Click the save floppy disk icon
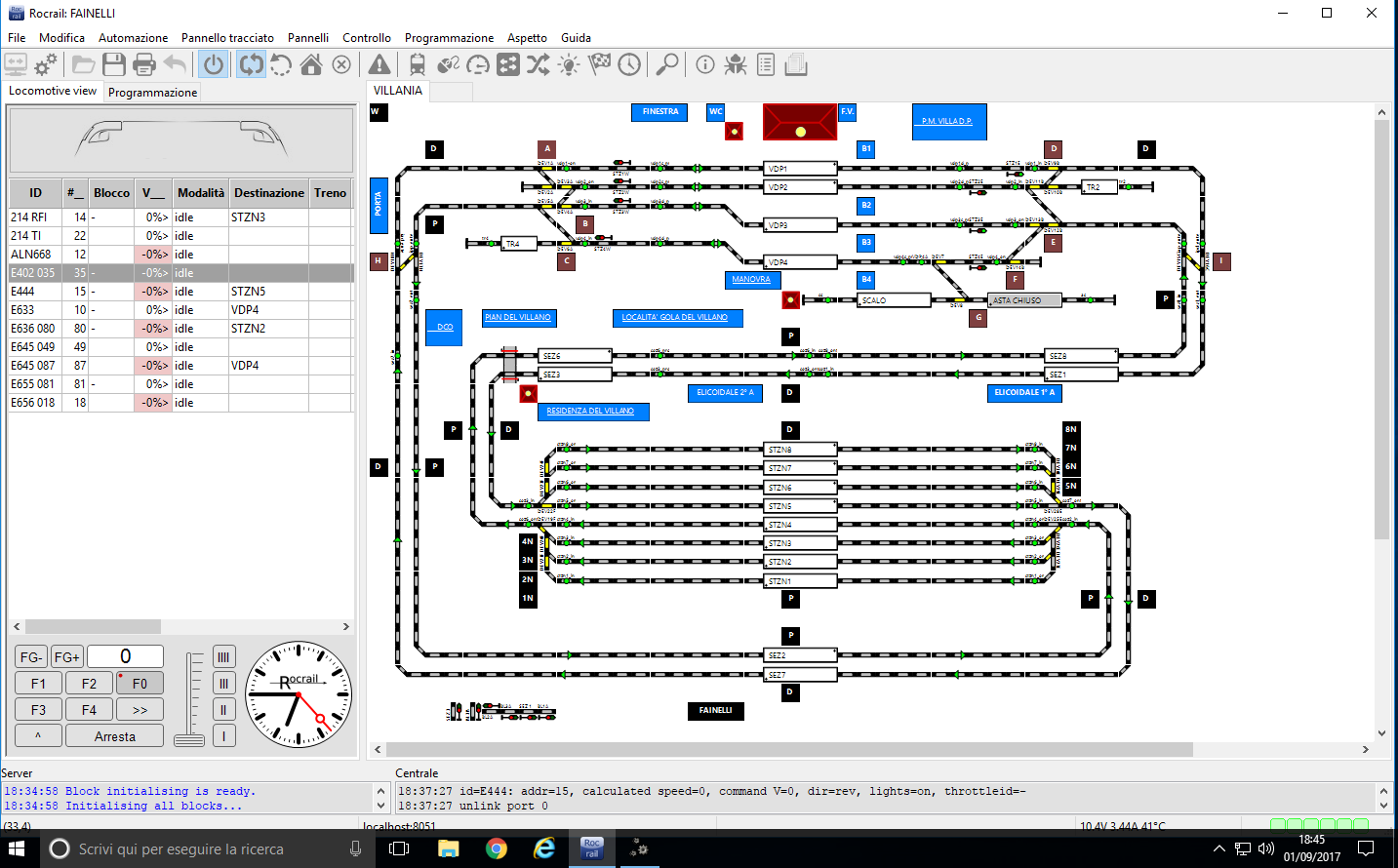This screenshot has width=1398, height=868. [x=114, y=65]
